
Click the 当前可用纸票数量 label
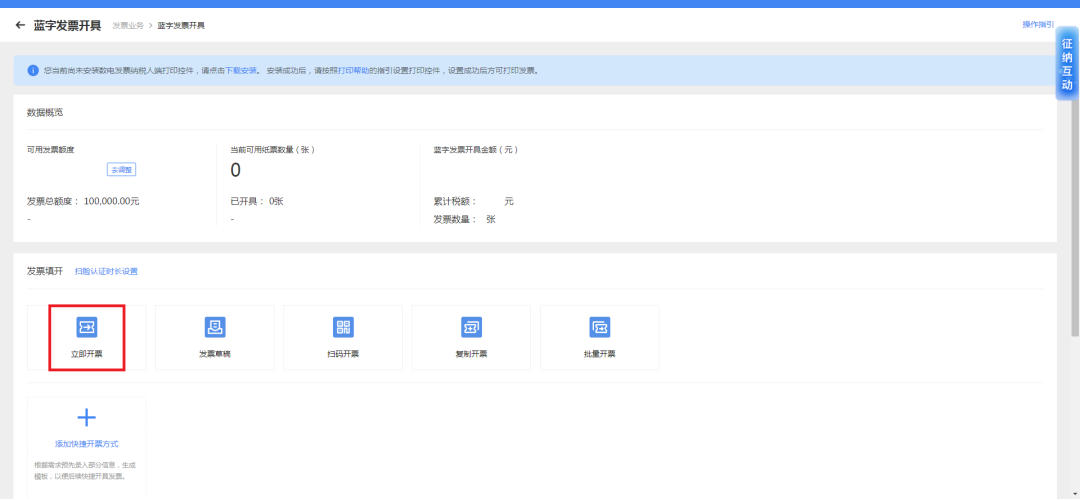pyautogui.click(x=273, y=149)
